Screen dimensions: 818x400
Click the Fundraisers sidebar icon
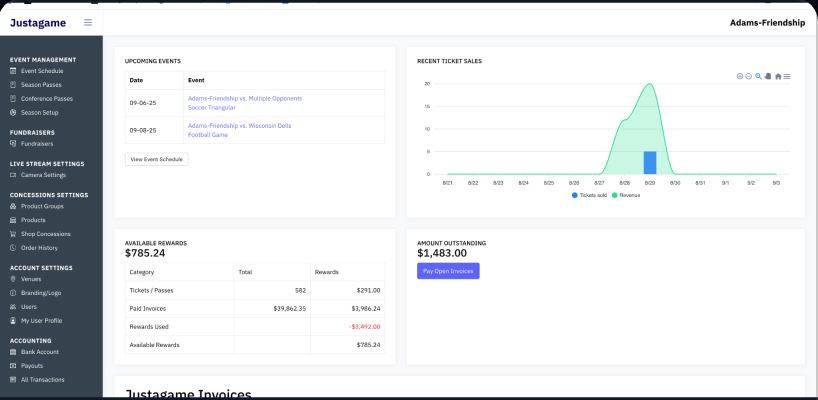13,144
